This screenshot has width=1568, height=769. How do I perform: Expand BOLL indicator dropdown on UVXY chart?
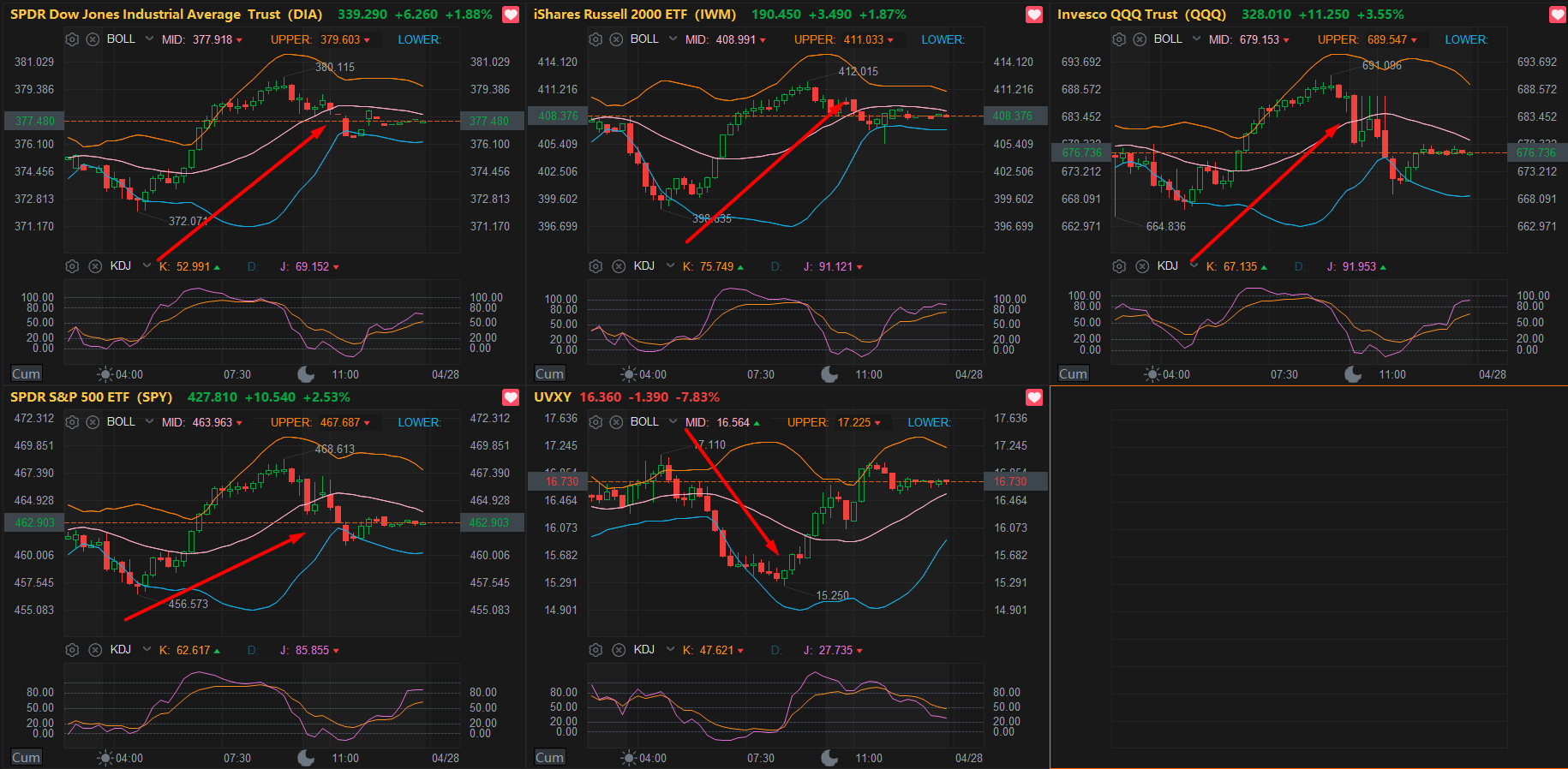673,422
